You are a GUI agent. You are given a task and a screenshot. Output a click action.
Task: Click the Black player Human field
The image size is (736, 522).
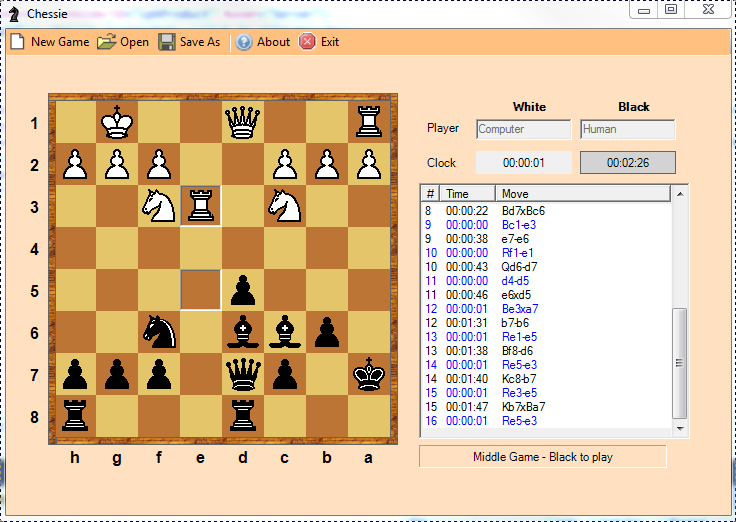[628, 129]
